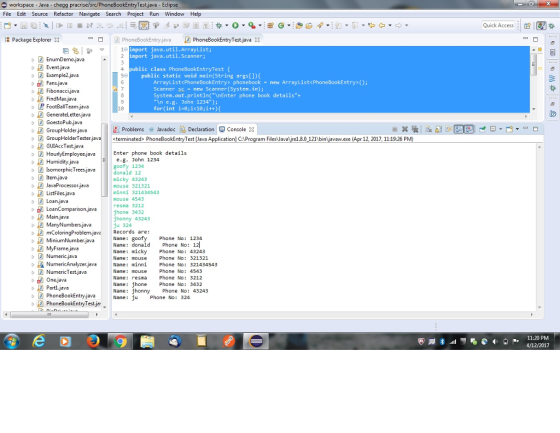Click the Pin Console icon

(482, 129)
